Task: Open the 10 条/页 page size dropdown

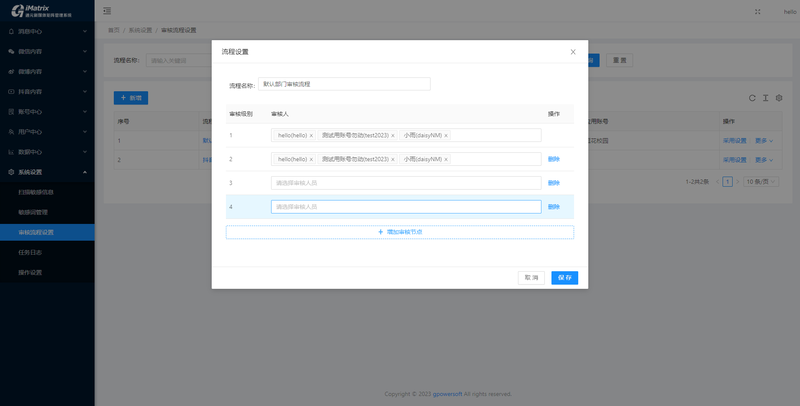Action: click(760, 182)
